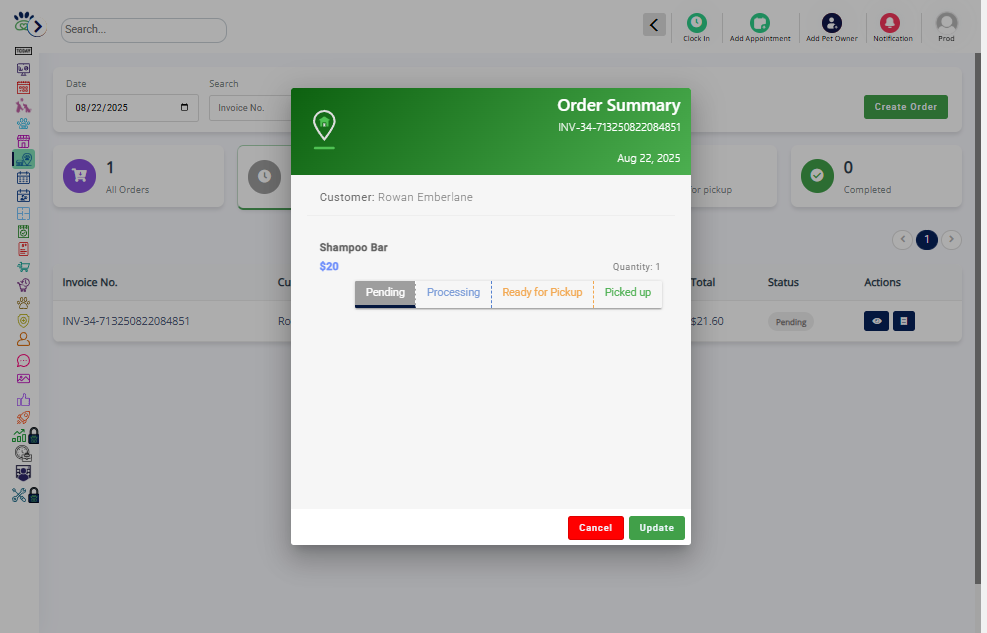Open the monitor dashboard sidebar icon

coord(23,69)
